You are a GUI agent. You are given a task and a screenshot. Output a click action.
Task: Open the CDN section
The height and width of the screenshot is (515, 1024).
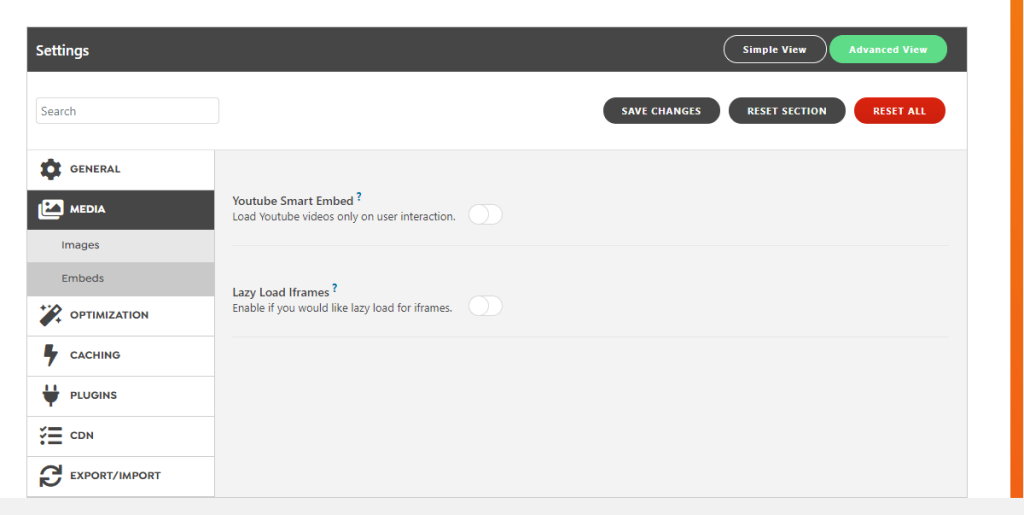pyautogui.click(x=121, y=436)
